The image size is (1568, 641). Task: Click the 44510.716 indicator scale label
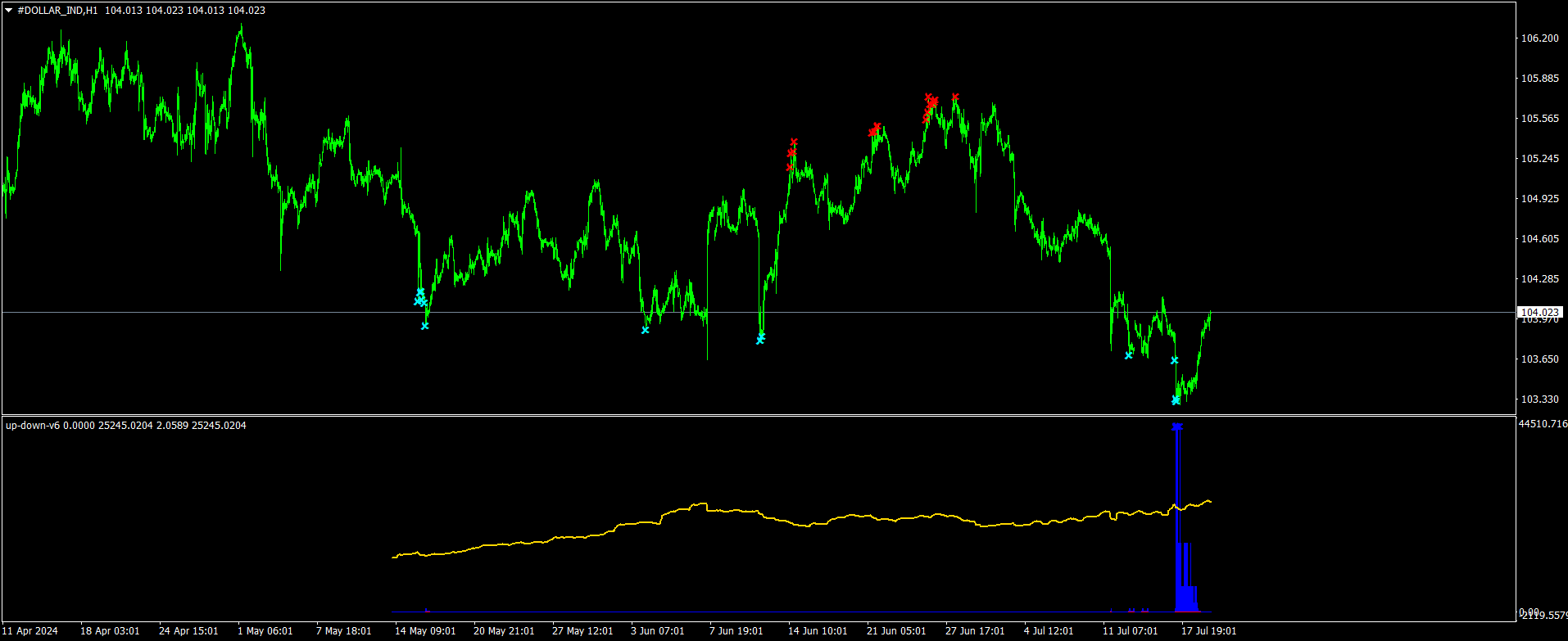click(1542, 424)
